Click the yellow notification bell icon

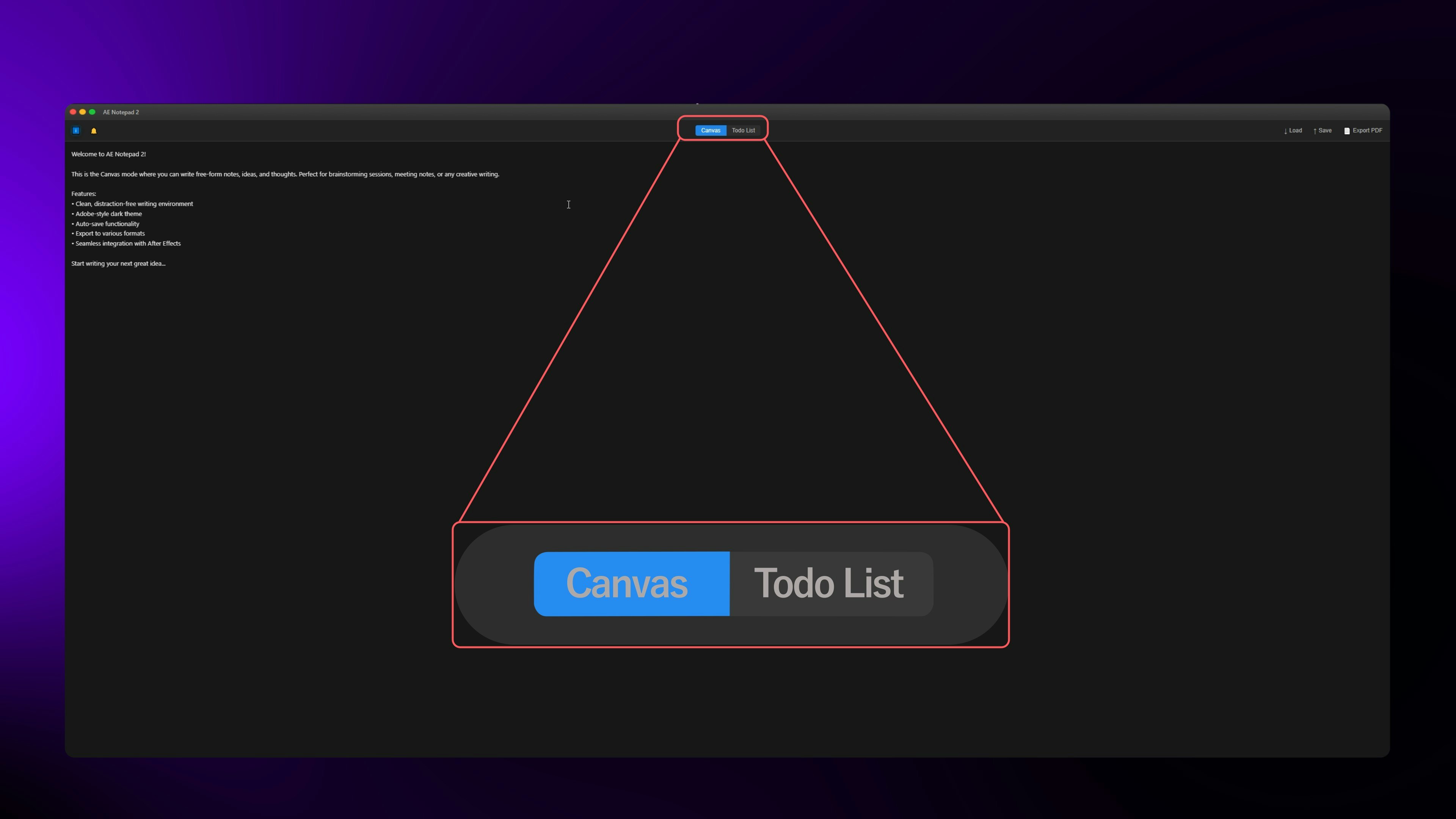coord(94,130)
